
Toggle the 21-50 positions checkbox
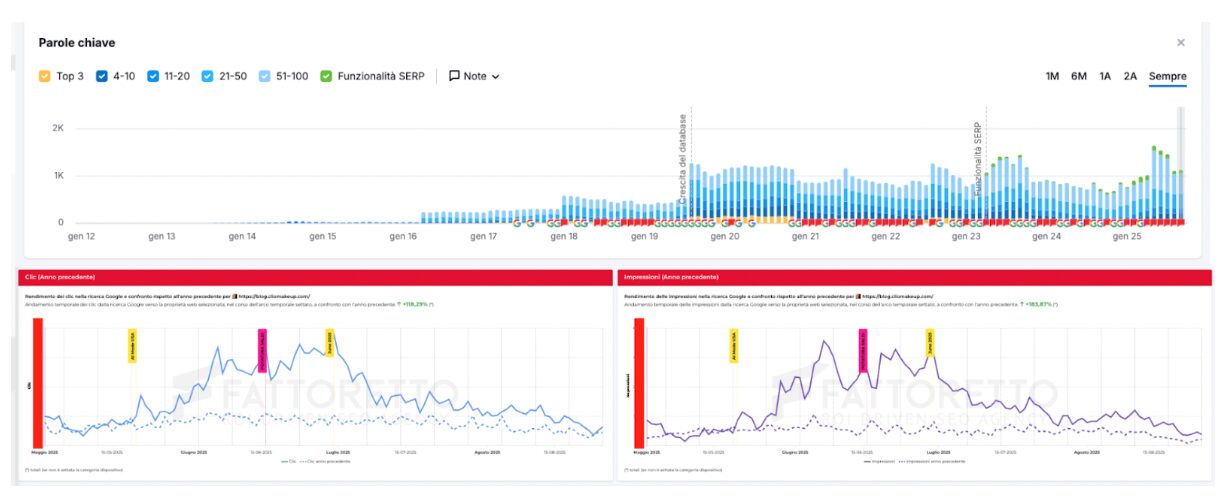207,76
